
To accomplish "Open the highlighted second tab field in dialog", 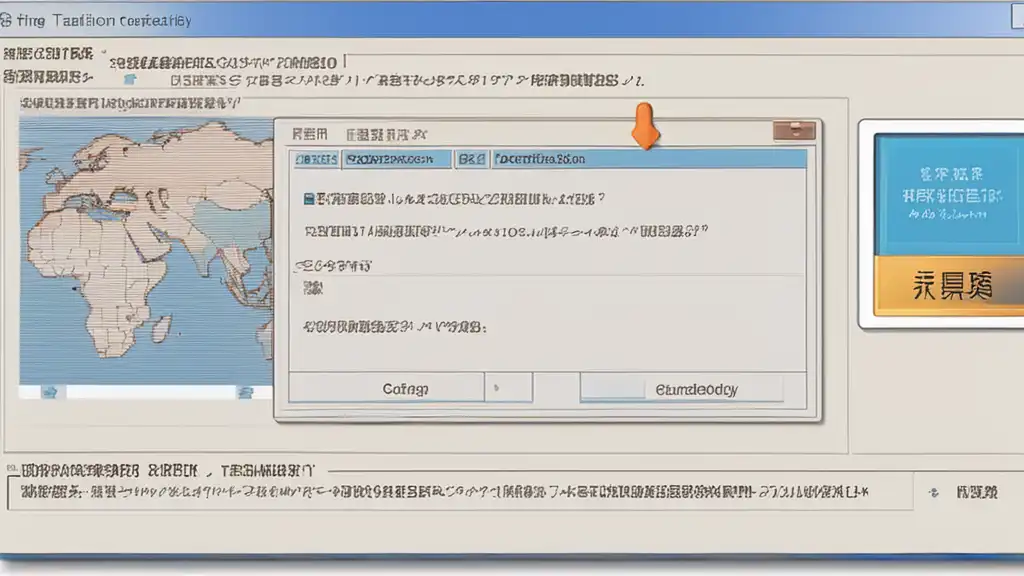I will [397, 159].
